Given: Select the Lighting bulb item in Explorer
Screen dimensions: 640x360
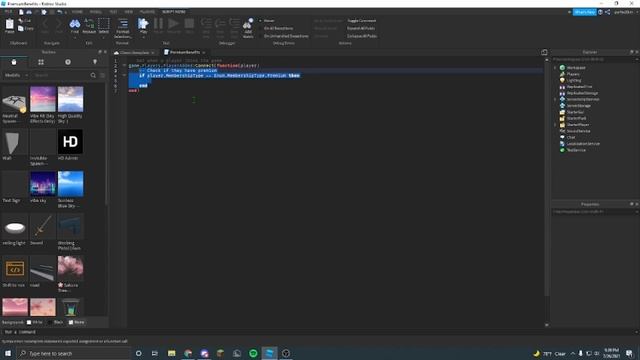Looking at the screenshot, I should (x=562, y=80).
